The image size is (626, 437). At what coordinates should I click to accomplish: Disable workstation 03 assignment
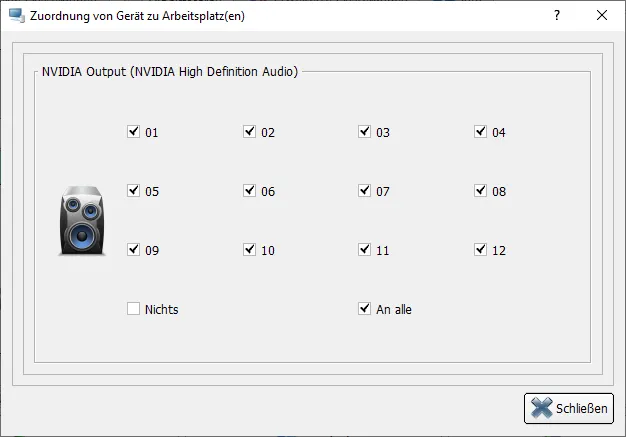point(364,132)
